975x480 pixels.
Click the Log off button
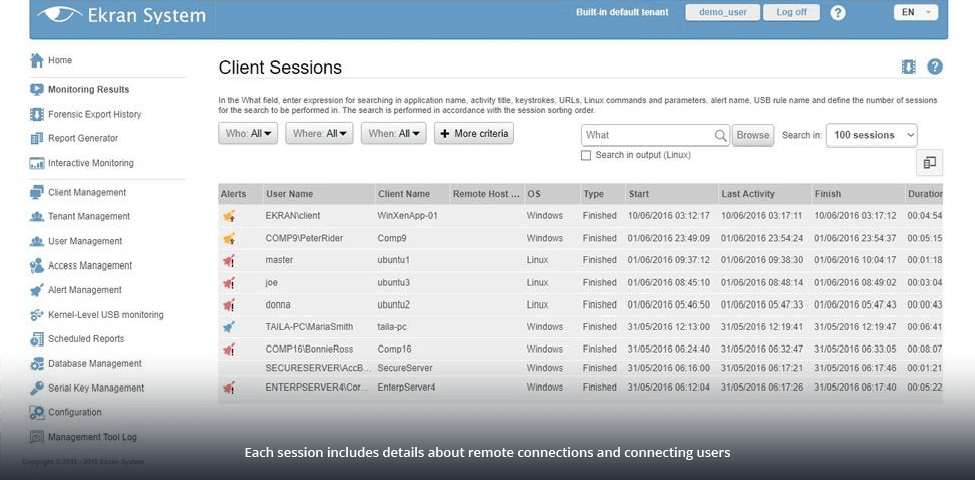pos(791,13)
